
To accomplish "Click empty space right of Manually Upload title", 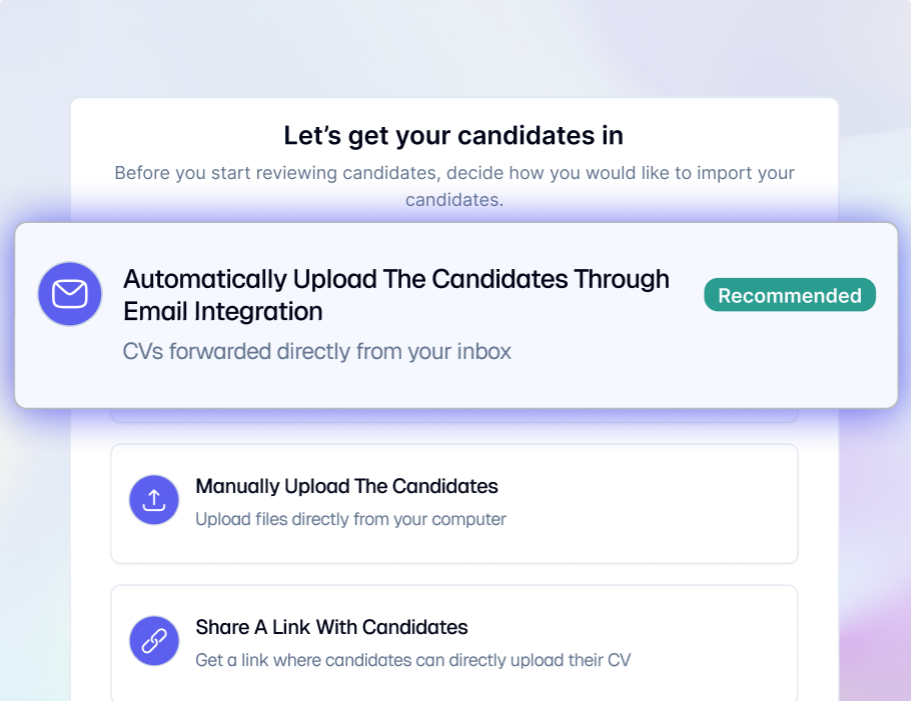I will [x=650, y=487].
